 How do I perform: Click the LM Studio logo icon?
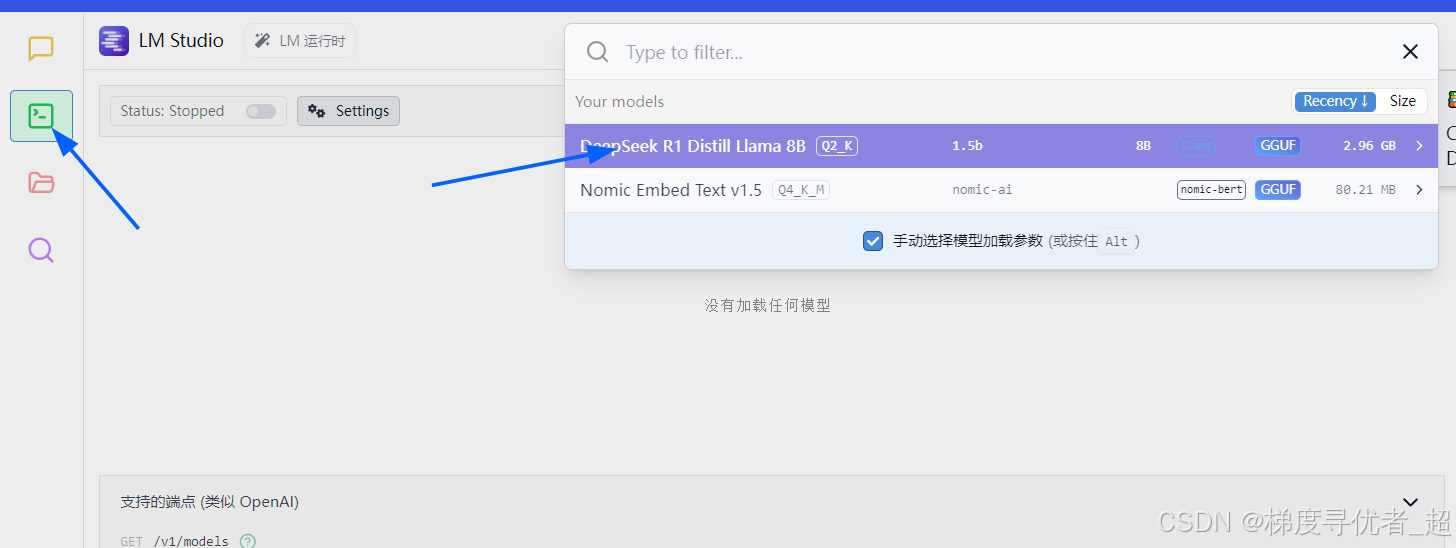(114, 41)
